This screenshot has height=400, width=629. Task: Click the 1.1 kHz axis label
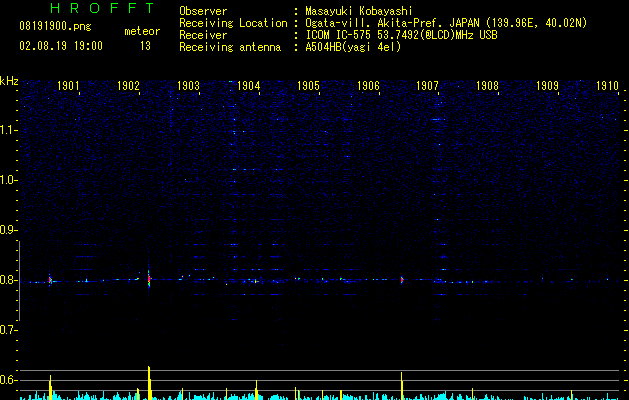pyautogui.click(x=8, y=130)
